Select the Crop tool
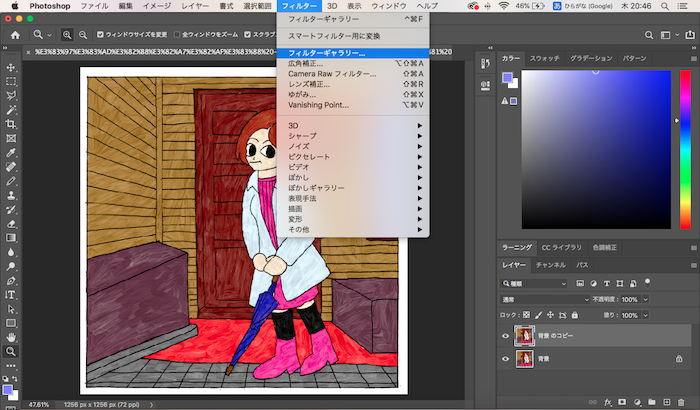This screenshot has height=410, width=700. pos(11,124)
